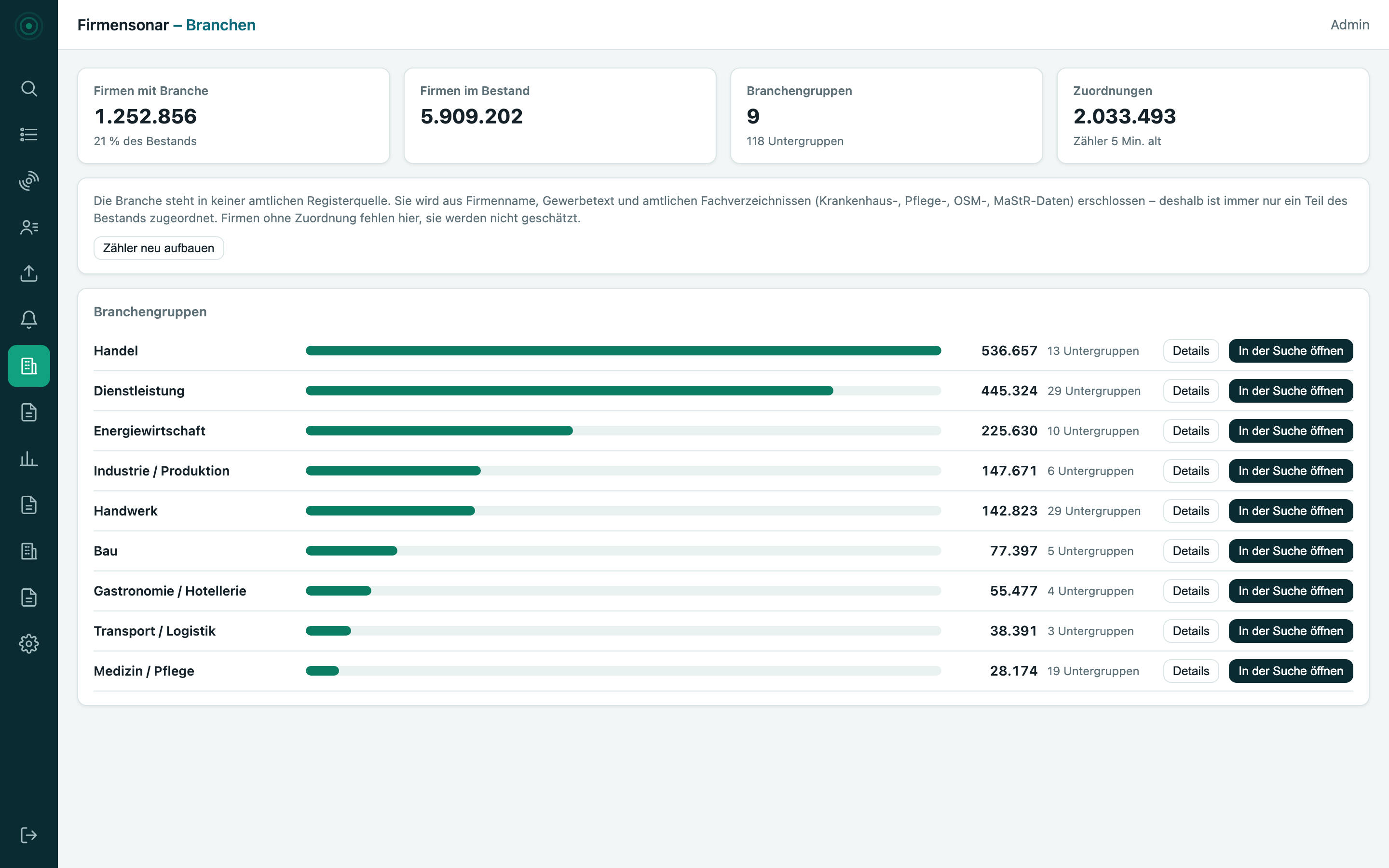Open Details for Medizin / Pflege
The image size is (1389, 868).
pyautogui.click(x=1190, y=671)
